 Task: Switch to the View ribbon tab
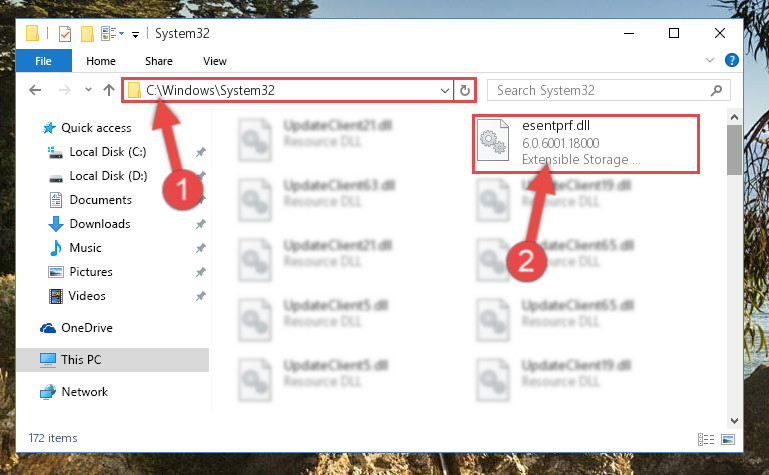[215, 61]
